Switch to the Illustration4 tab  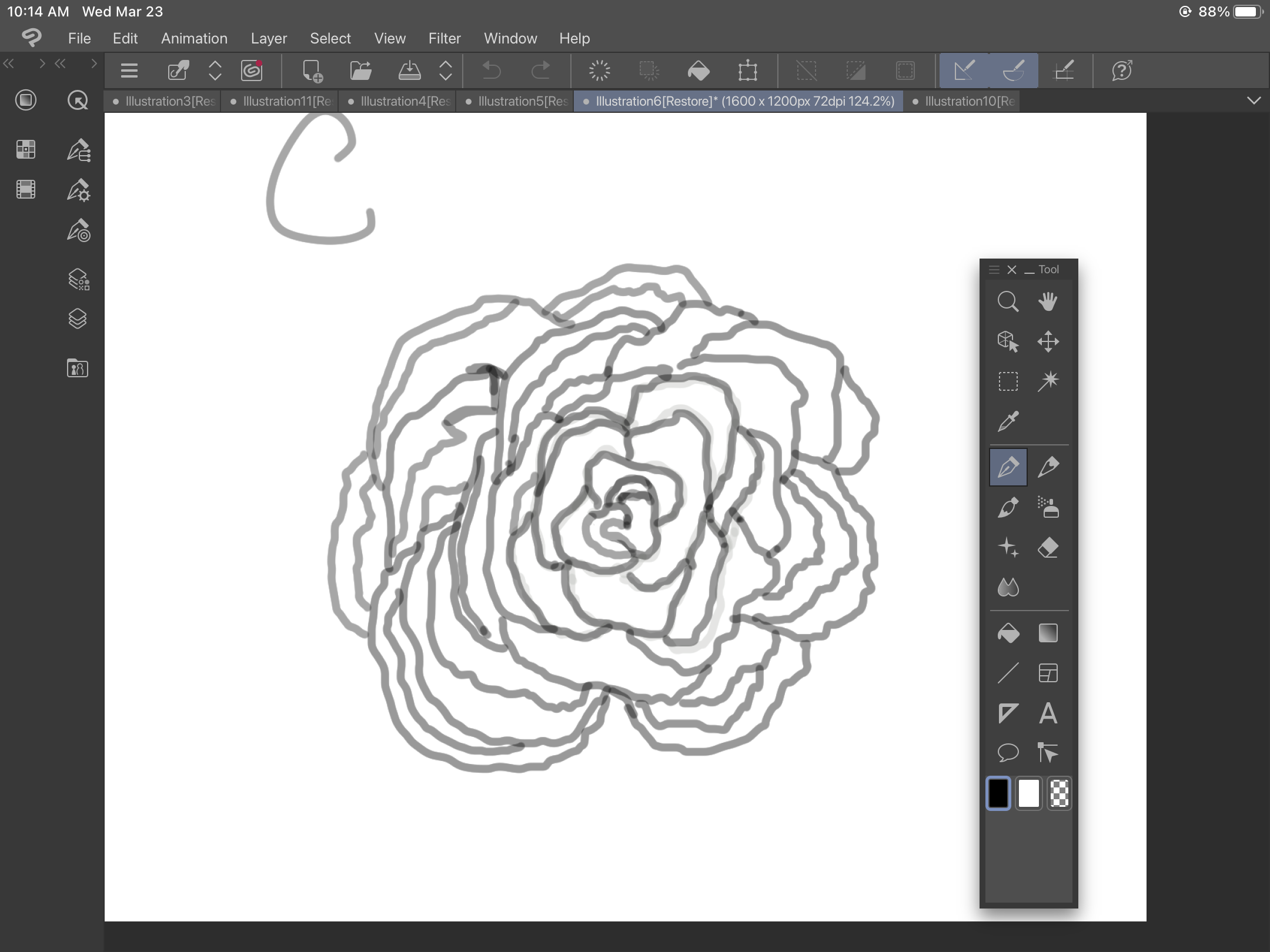point(400,101)
